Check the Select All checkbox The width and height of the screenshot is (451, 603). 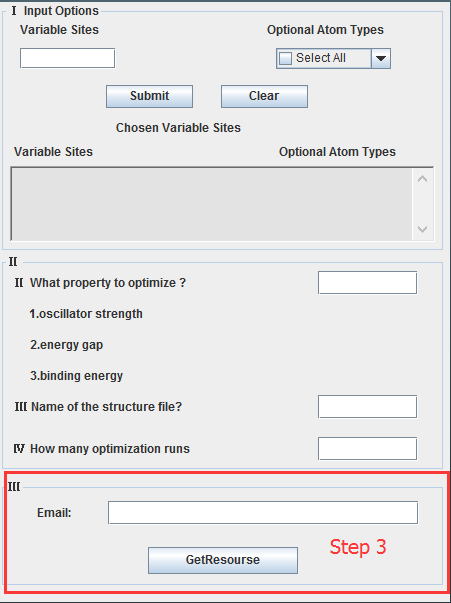(x=285, y=58)
